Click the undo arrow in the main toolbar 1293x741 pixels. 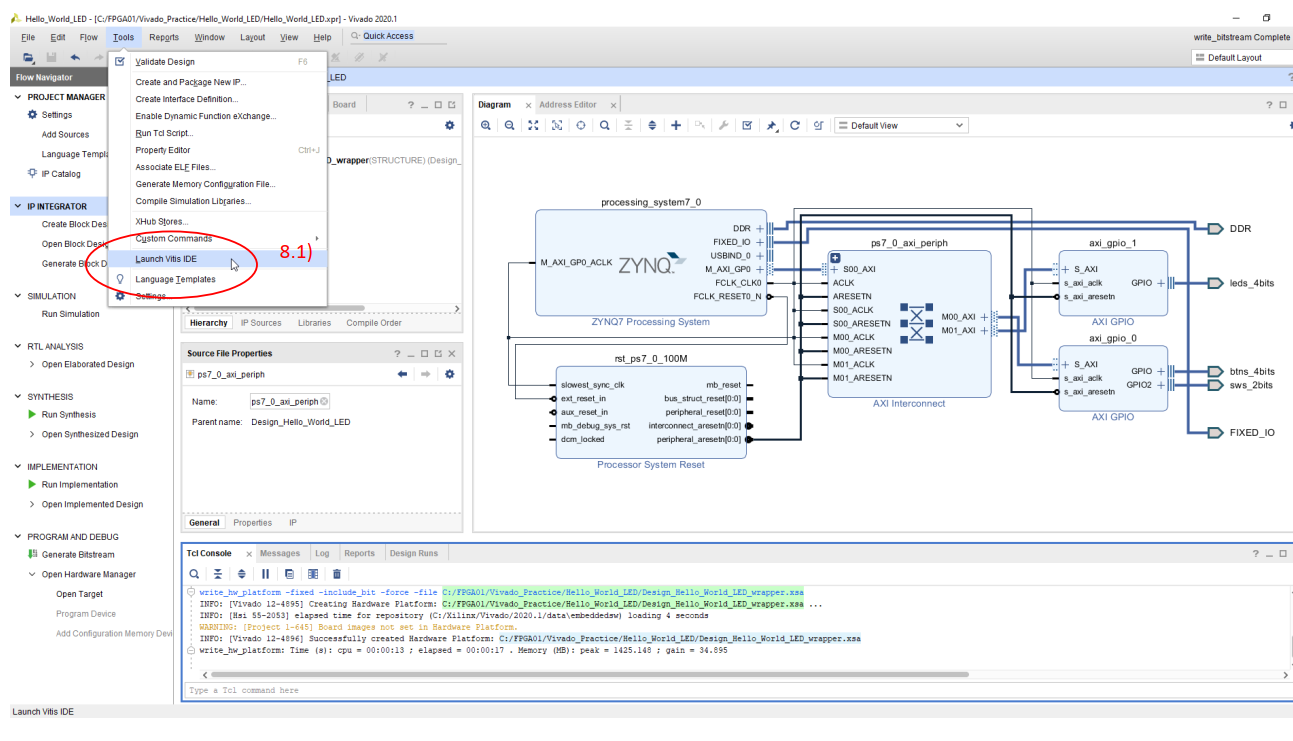[x=75, y=58]
